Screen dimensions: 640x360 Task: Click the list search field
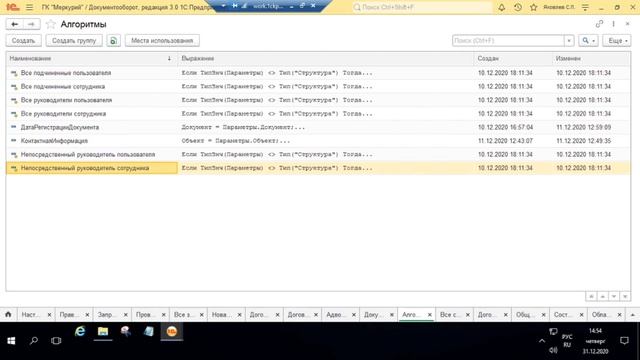[x=508, y=40]
